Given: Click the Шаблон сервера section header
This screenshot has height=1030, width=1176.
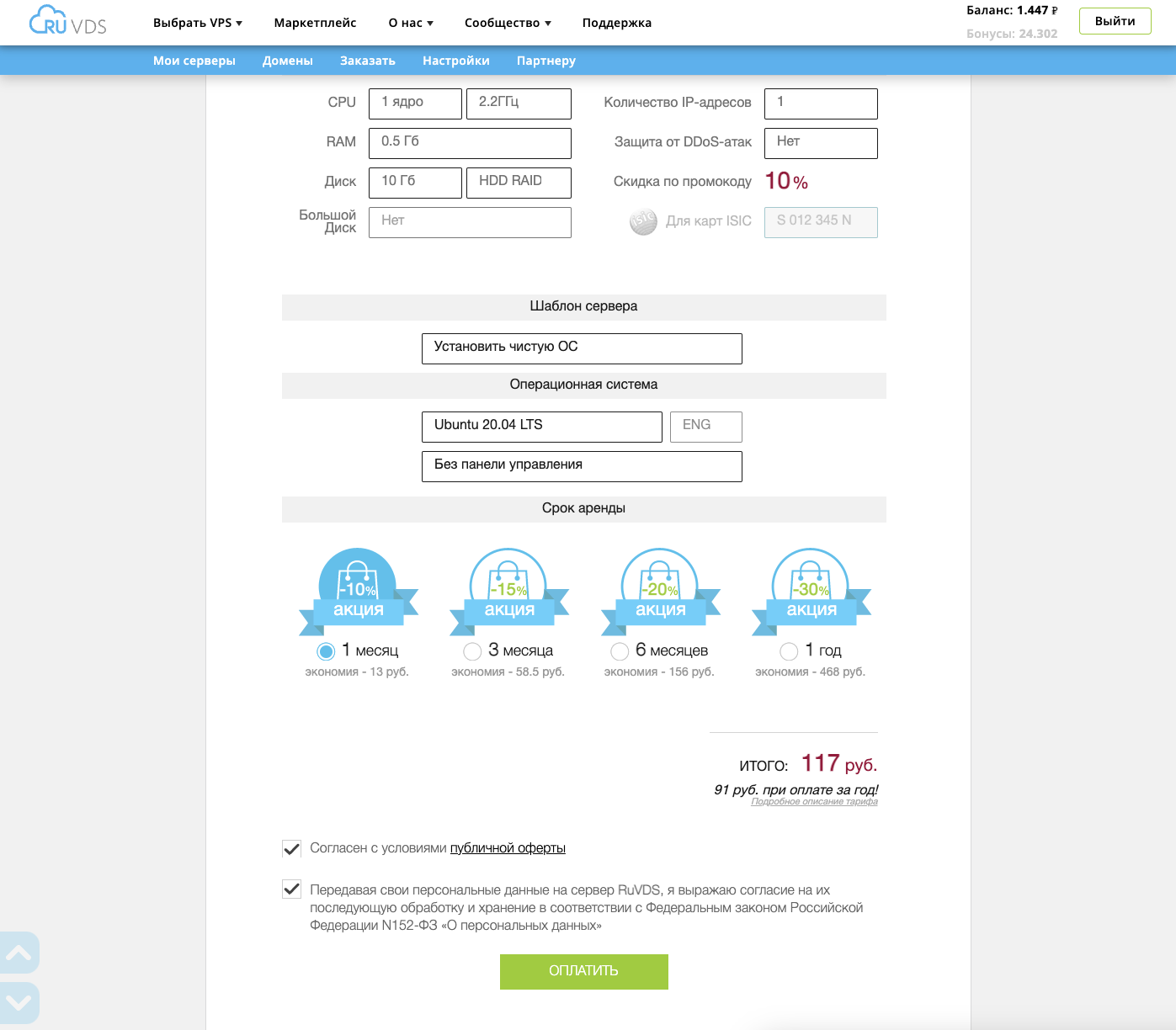Looking at the screenshot, I should pos(584,307).
